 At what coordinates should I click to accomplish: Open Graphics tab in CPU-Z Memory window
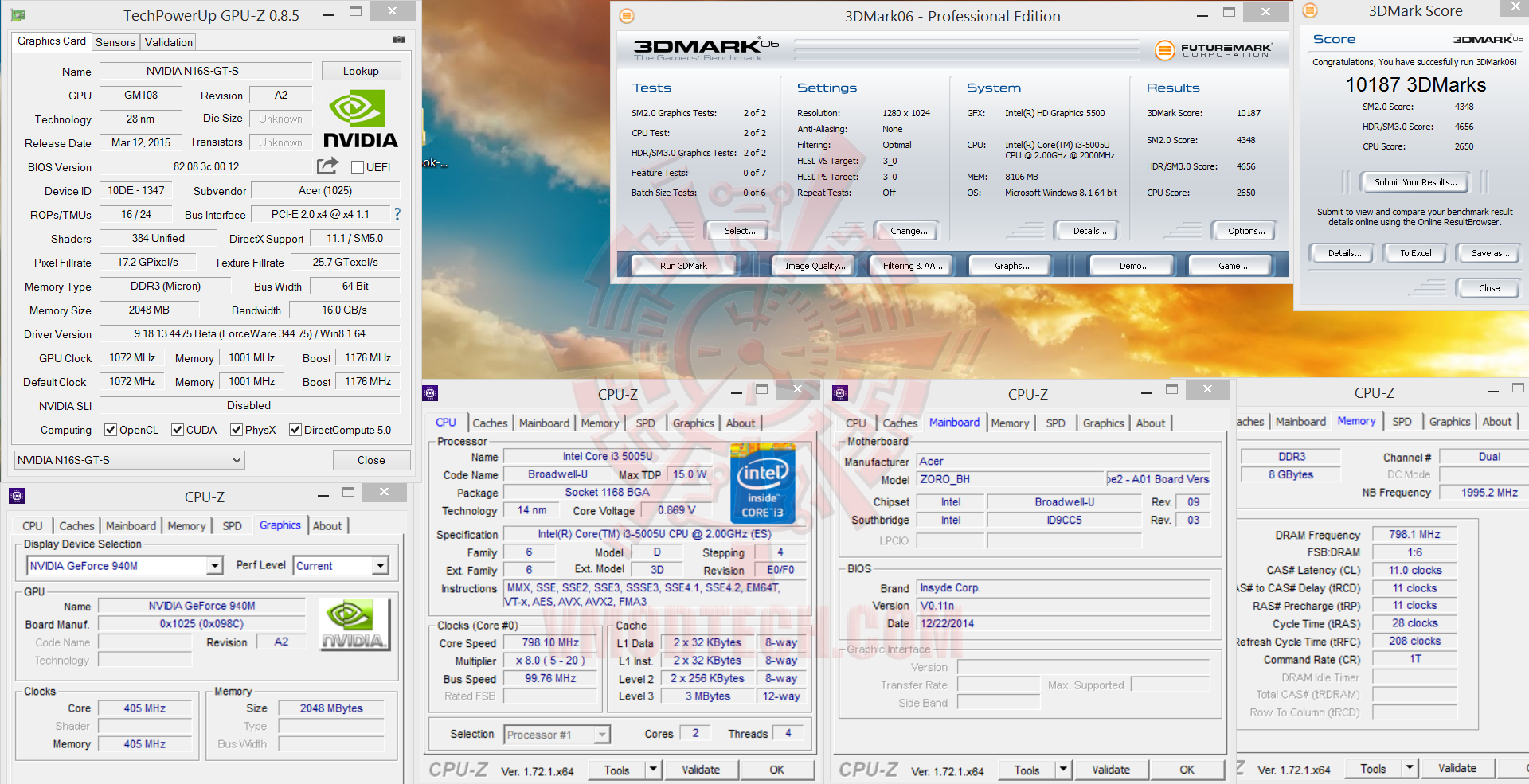1450,422
